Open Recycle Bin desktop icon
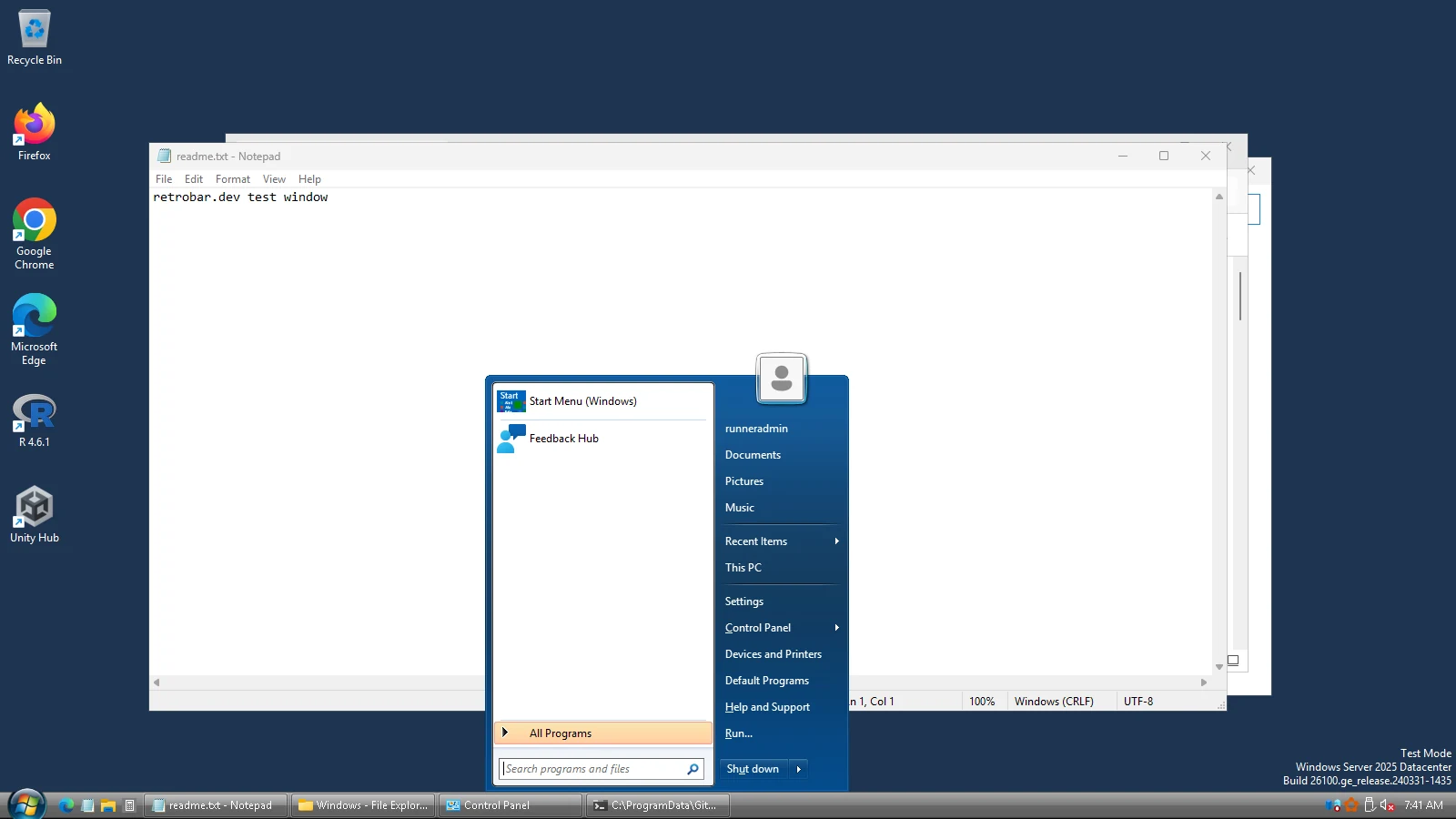This screenshot has height=819, width=1456. (x=35, y=38)
